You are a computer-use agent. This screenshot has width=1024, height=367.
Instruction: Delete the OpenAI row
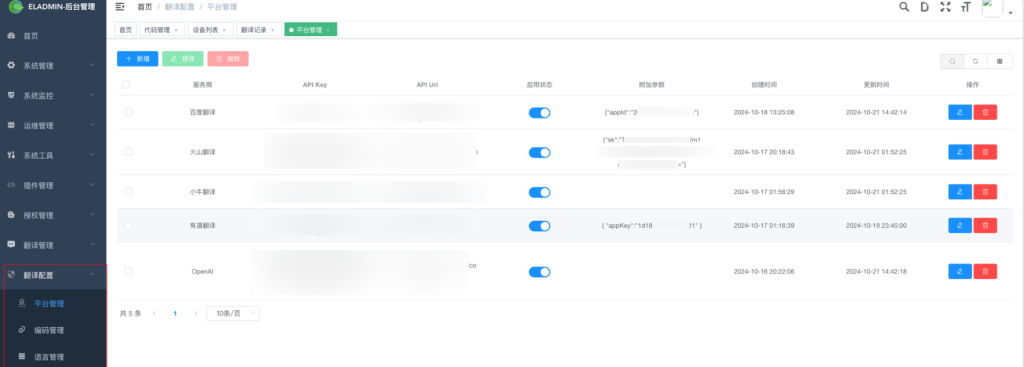point(985,271)
